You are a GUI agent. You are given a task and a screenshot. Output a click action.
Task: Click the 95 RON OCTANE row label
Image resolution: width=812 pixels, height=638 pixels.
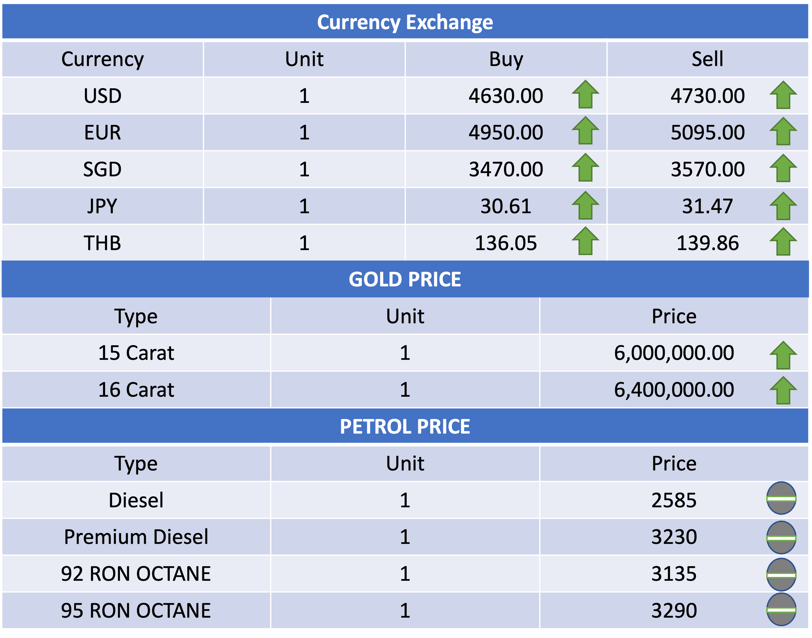[x=136, y=610]
